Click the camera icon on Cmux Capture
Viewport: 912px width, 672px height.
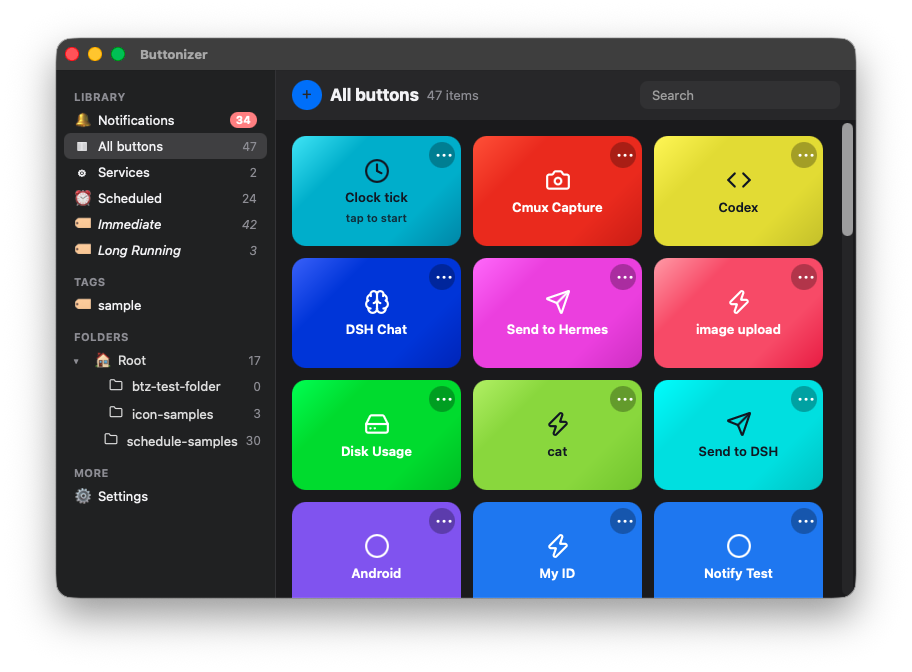[x=557, y=180]
